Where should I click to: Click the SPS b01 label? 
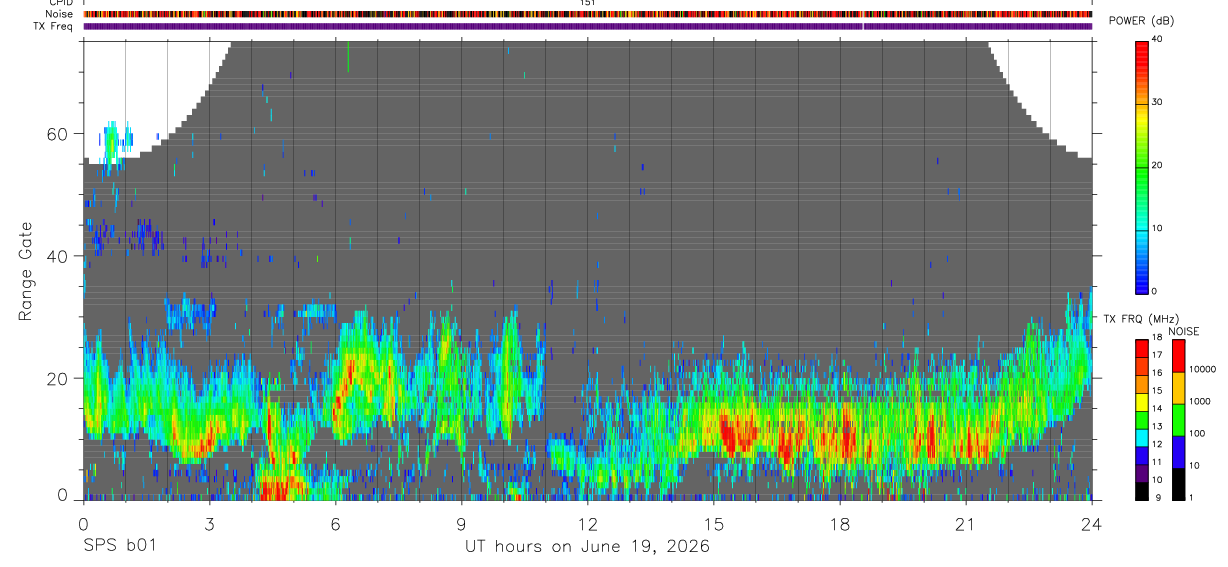(119, 546)
